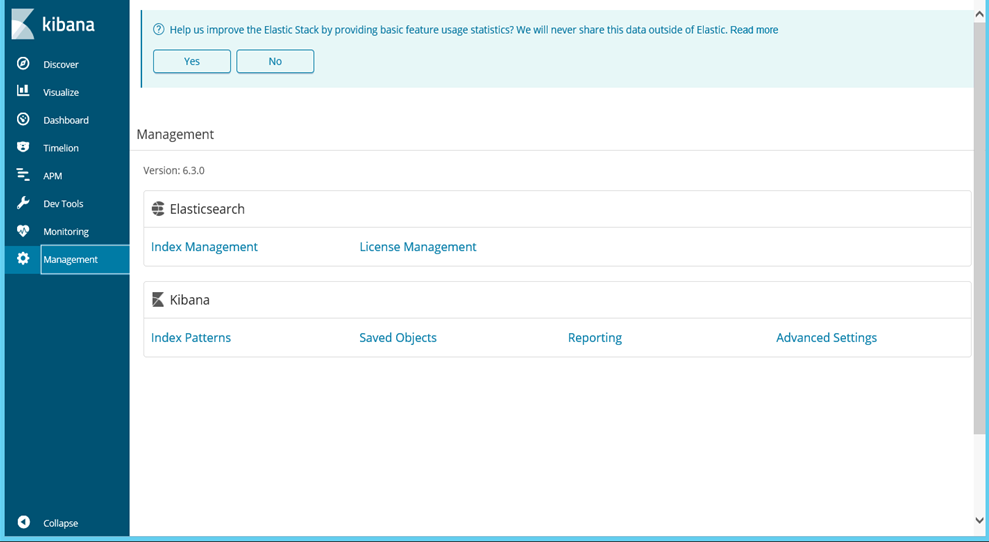Open Visualize via bar chart icon
Viewport: 989px width, 542px height.
(x=23, y=91)
